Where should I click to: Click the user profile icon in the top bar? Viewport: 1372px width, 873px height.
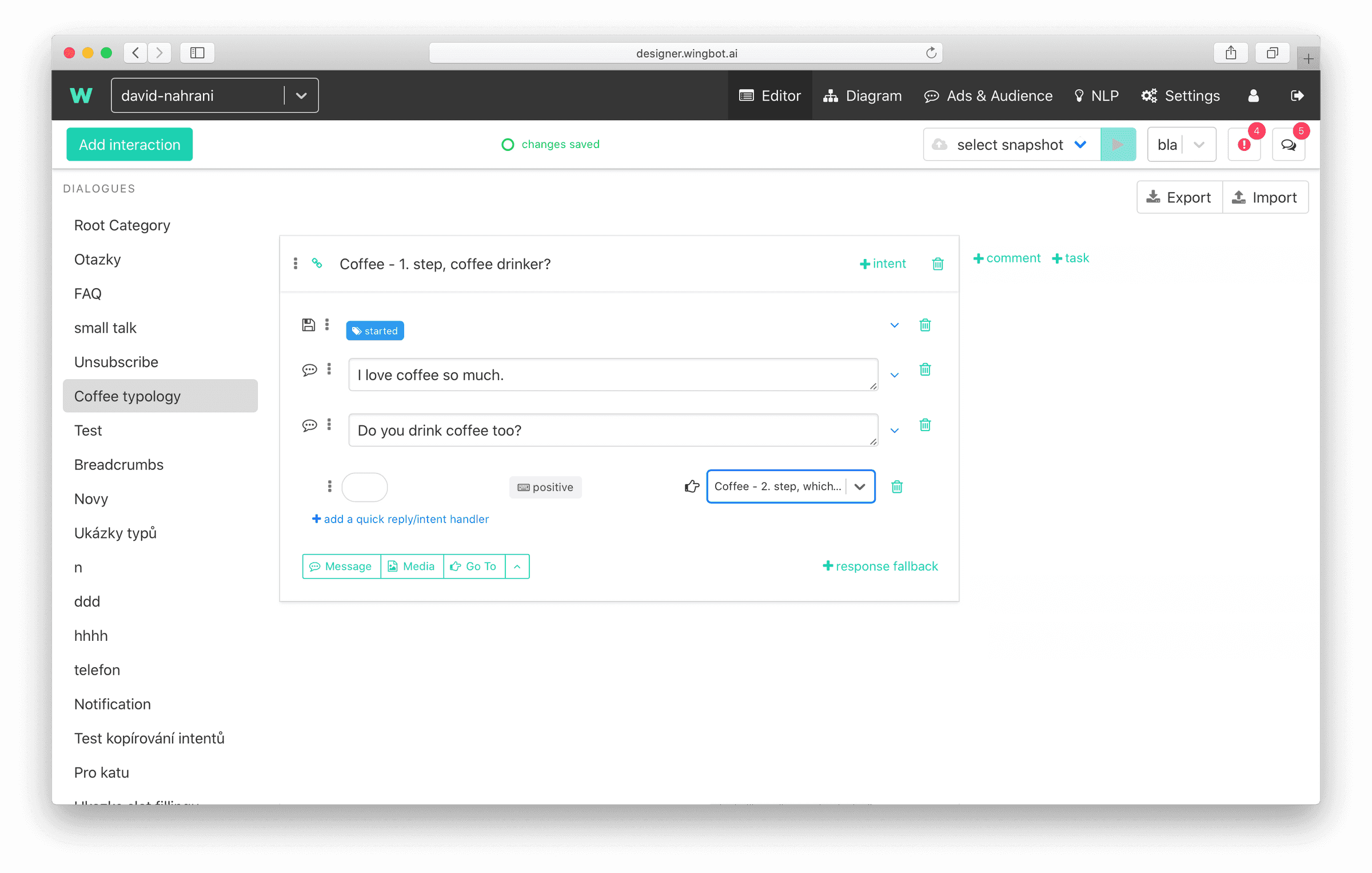click(x=1253, y=95)
